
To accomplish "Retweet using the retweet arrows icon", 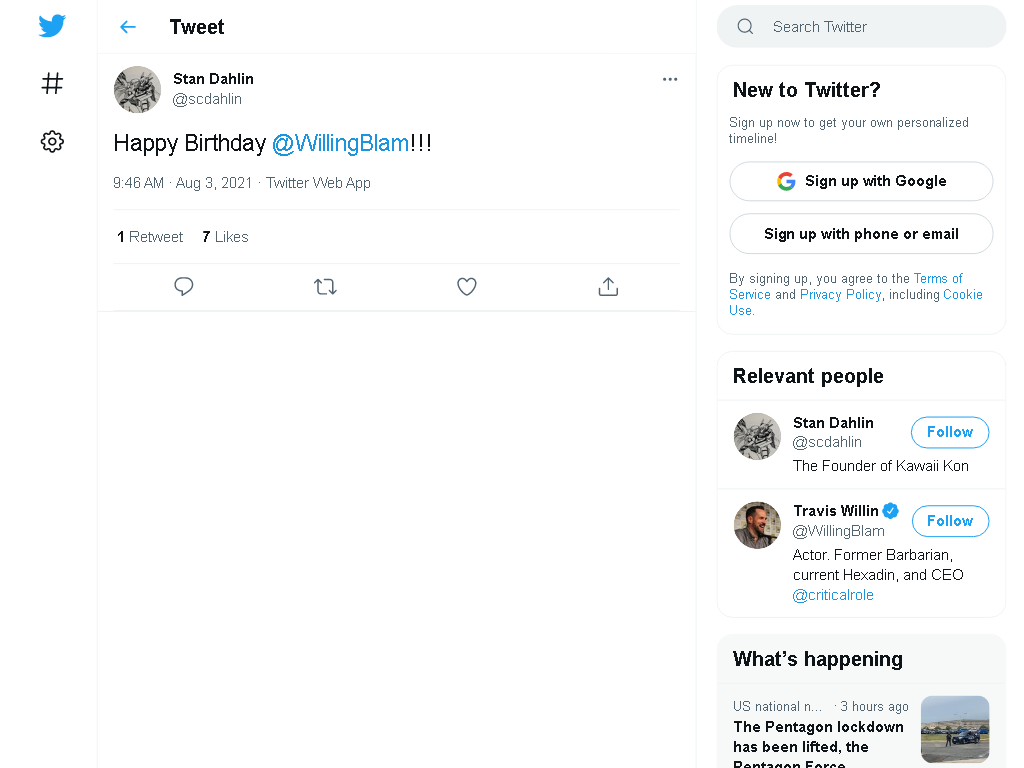I will pyautogui.click(x=325, y=286).
